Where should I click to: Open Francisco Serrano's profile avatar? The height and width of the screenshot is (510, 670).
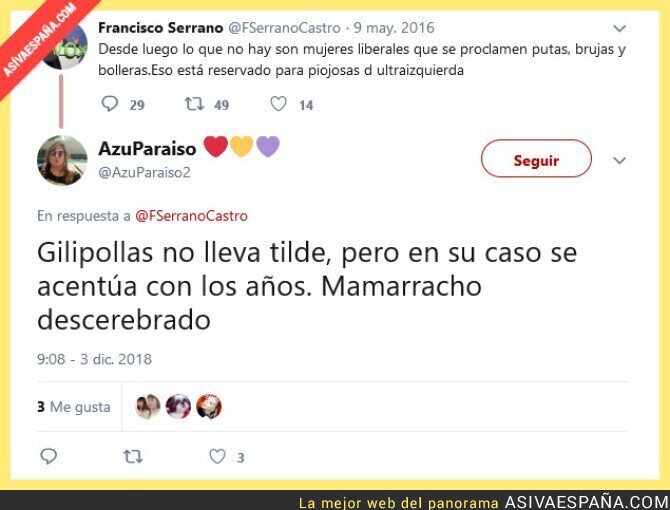tap(65, 46)
